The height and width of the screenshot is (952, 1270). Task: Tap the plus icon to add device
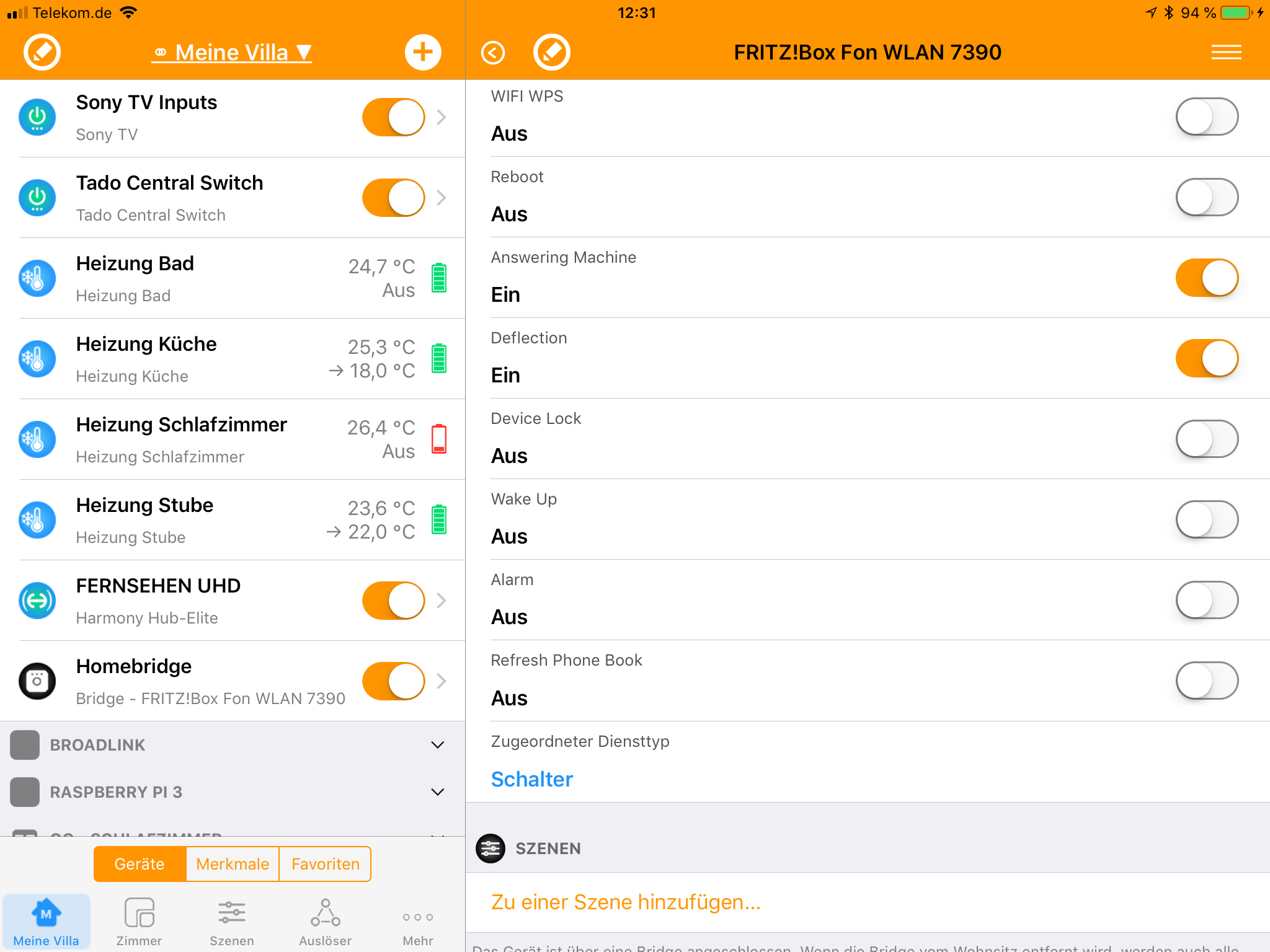[423, 52]
